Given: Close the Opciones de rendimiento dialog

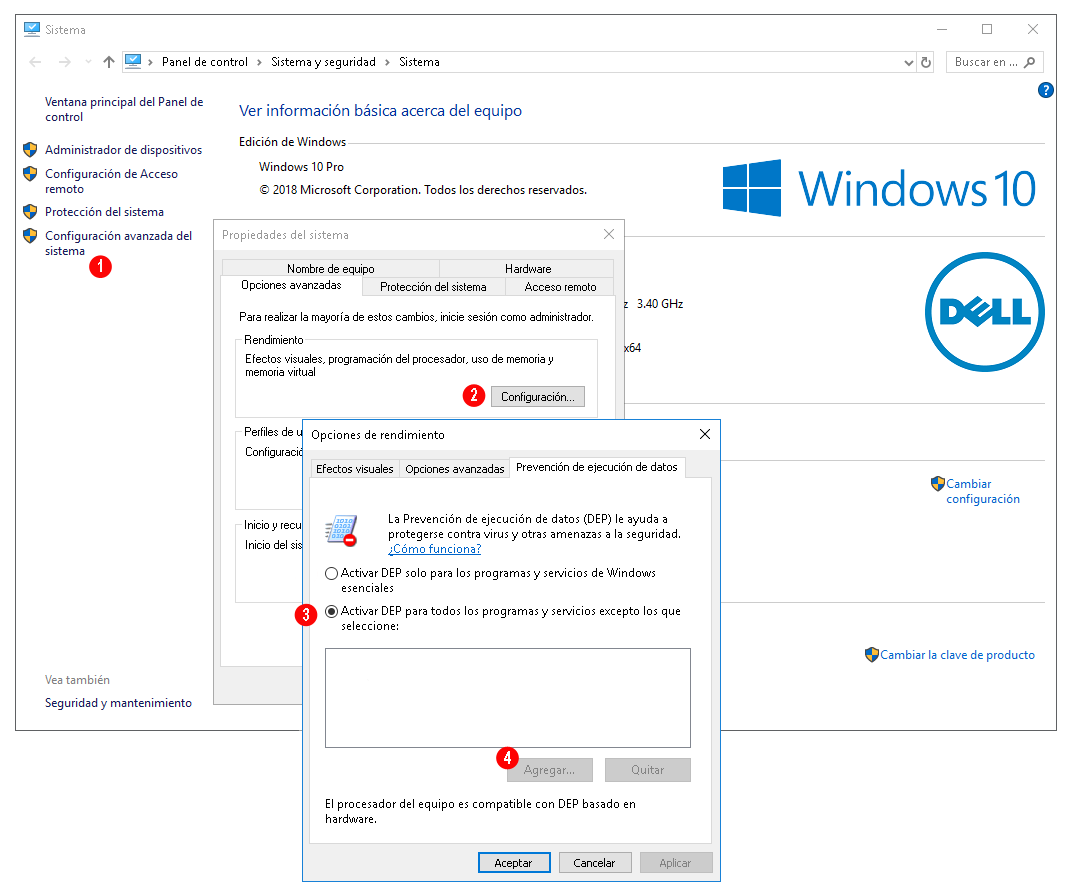Looking at the screenshot, I should [705, 434].
